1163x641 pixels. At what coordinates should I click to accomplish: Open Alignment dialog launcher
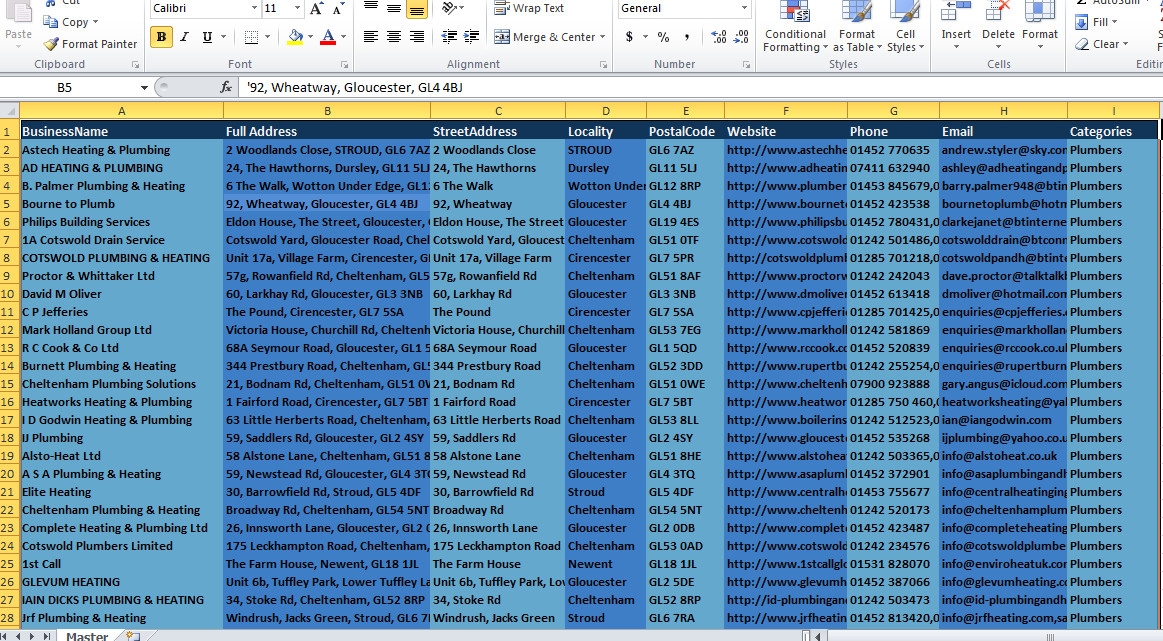(603, 65)
